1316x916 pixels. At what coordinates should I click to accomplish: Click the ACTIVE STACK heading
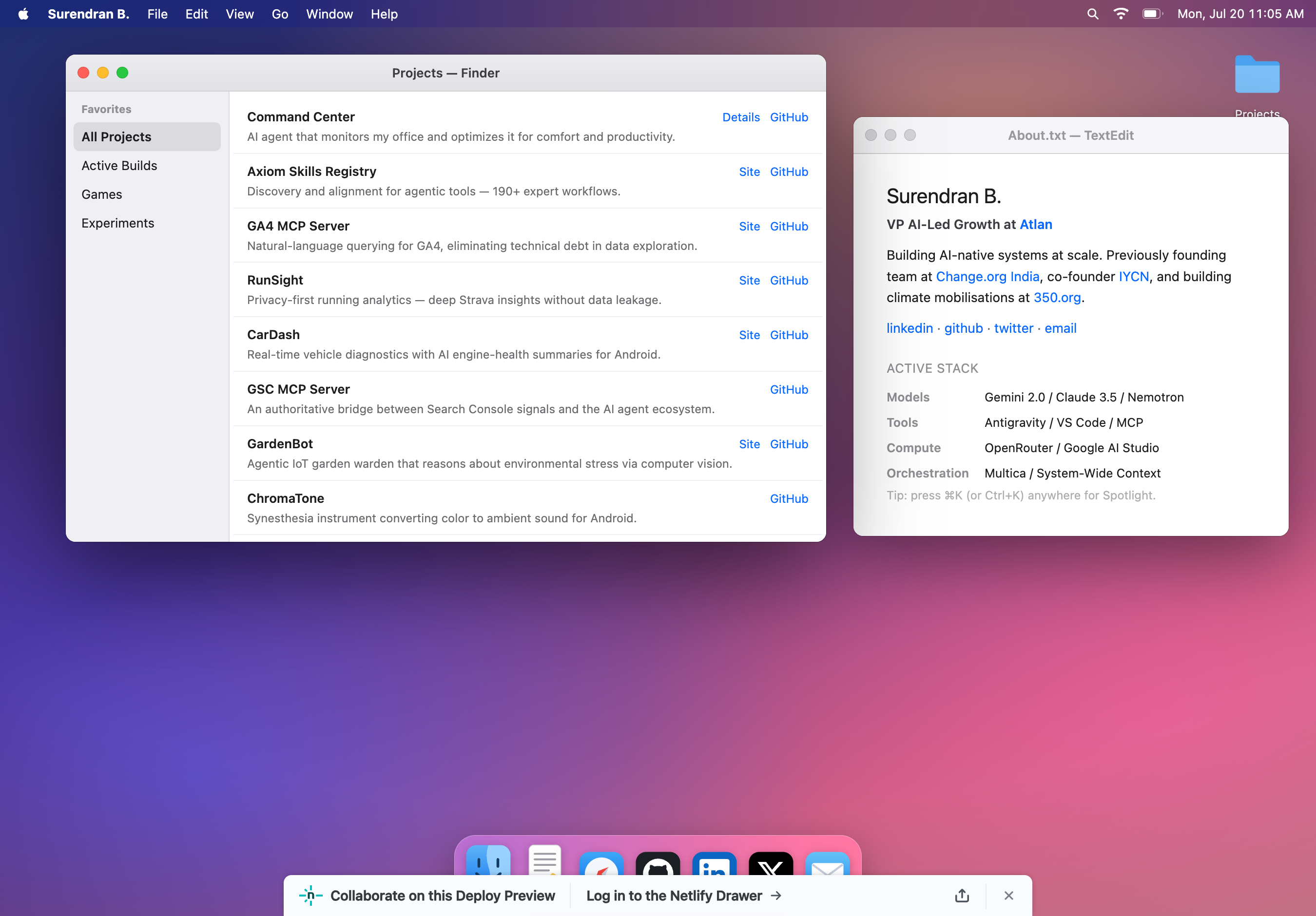[x=932, y=368]
